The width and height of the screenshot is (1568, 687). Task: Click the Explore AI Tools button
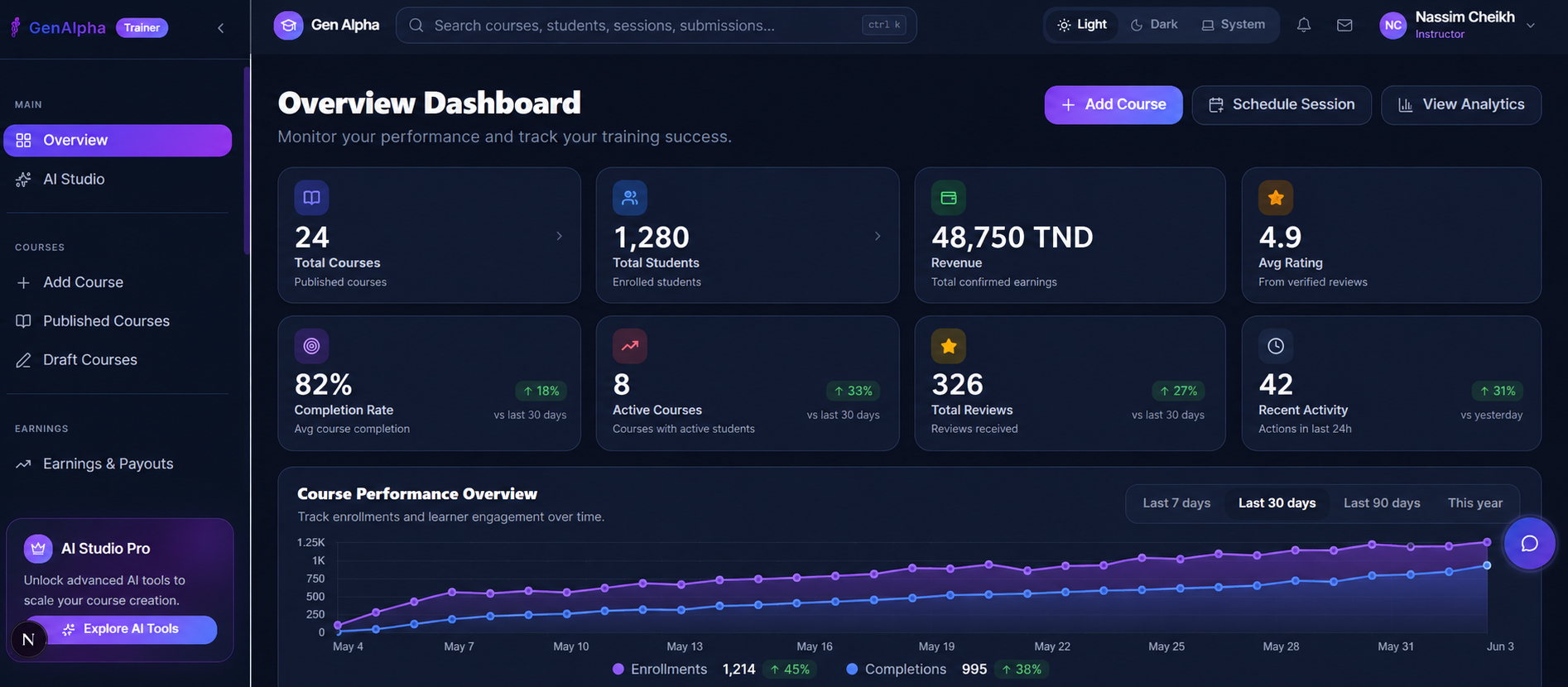121,629
